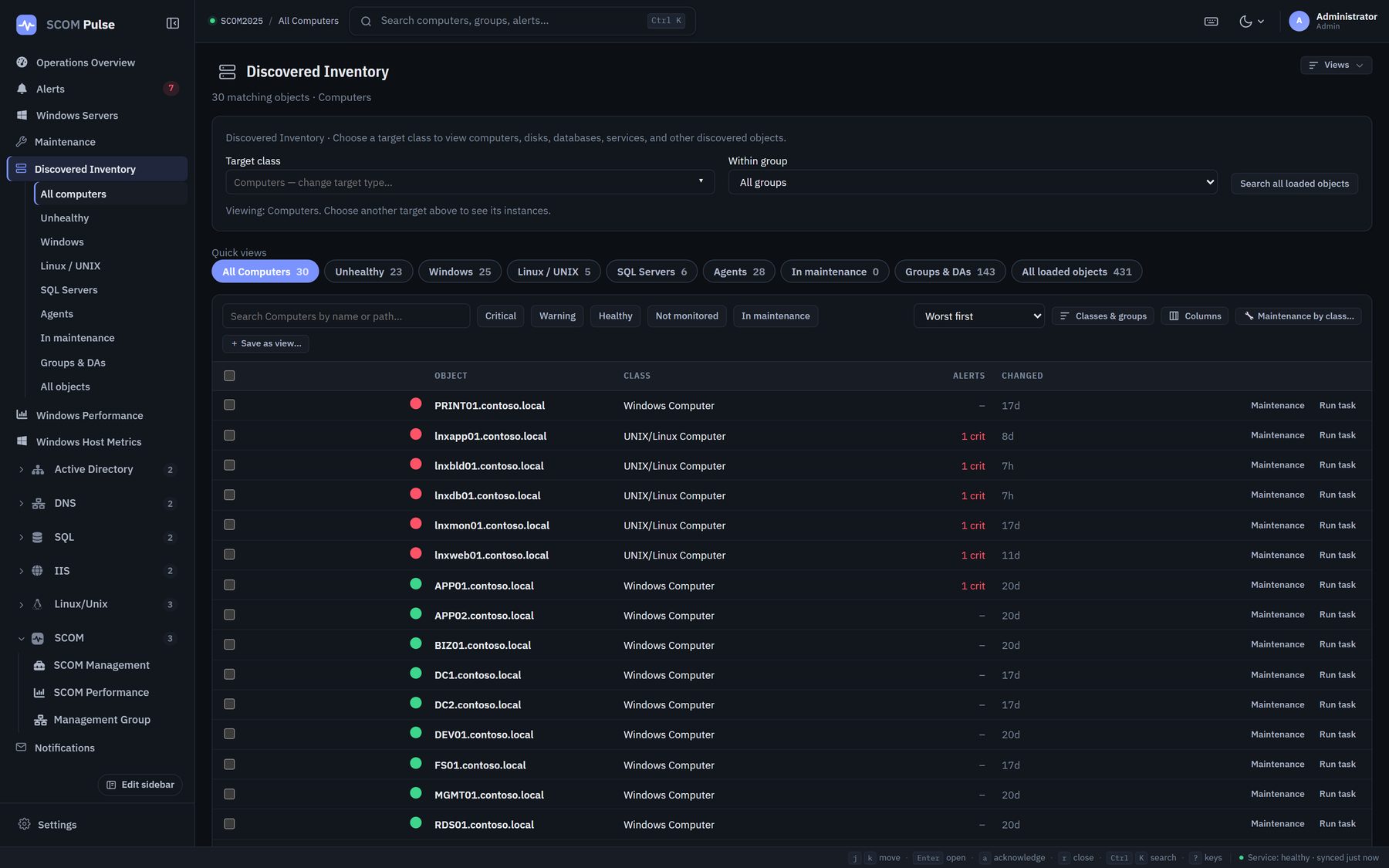Click Run task for lnxdb01.contoso.local
Viewport: 1389px width, 868px height.
[1337, 495]
